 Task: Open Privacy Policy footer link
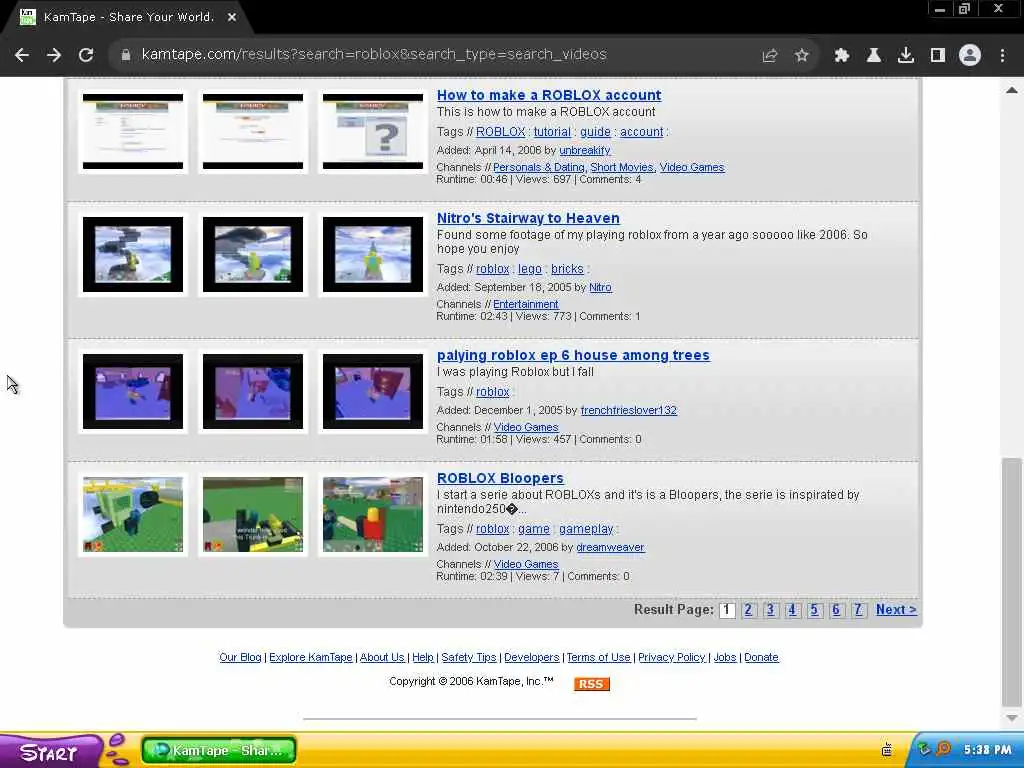click(671, 658)
